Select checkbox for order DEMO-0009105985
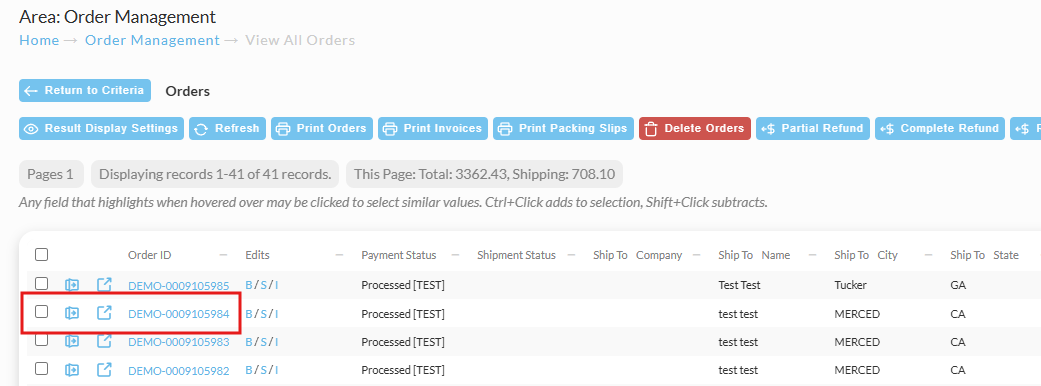This screenshot has width=1041, height=386. [x=42, y=283]
